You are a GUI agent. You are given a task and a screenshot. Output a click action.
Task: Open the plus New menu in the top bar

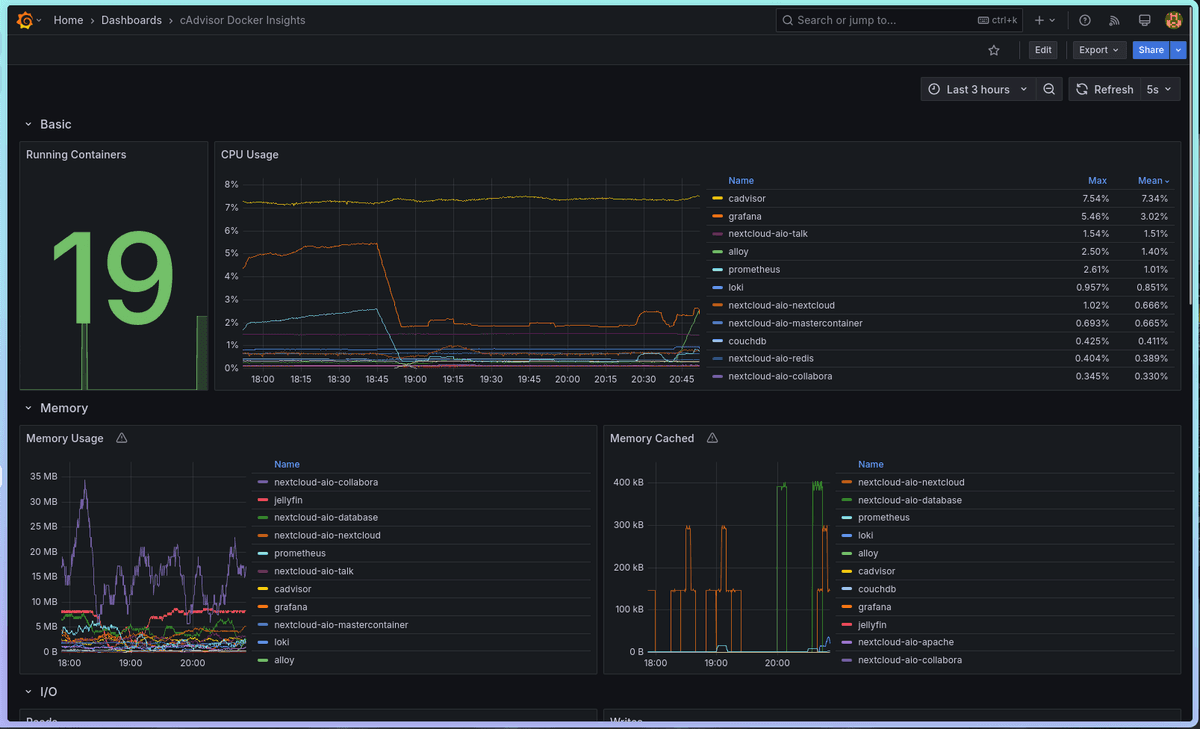[x=1044, y=20]
